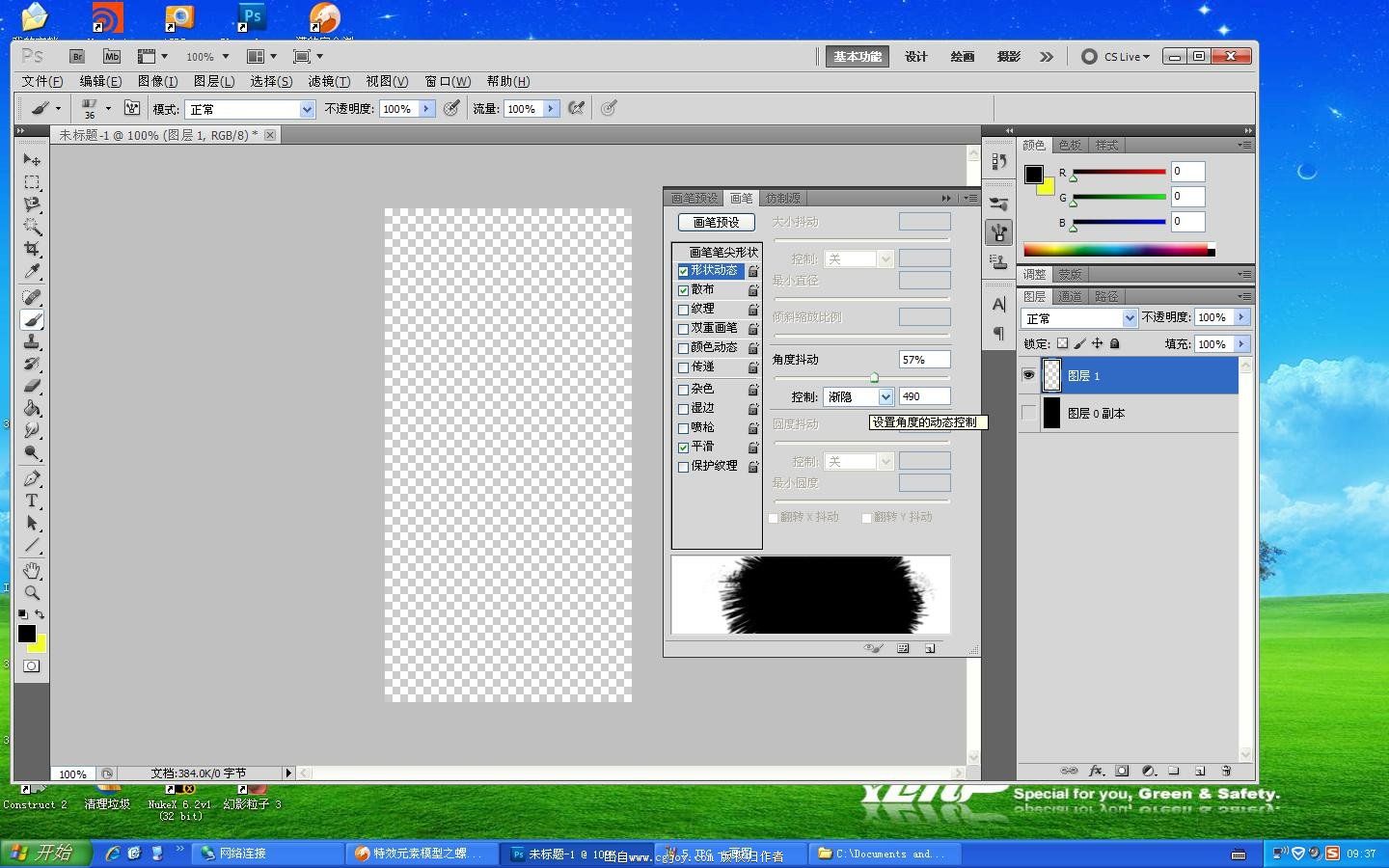Open layer 不透明度 opacity arrow
The height and width of the screenshot is (868, 1389).
[x=1242, y=317]
